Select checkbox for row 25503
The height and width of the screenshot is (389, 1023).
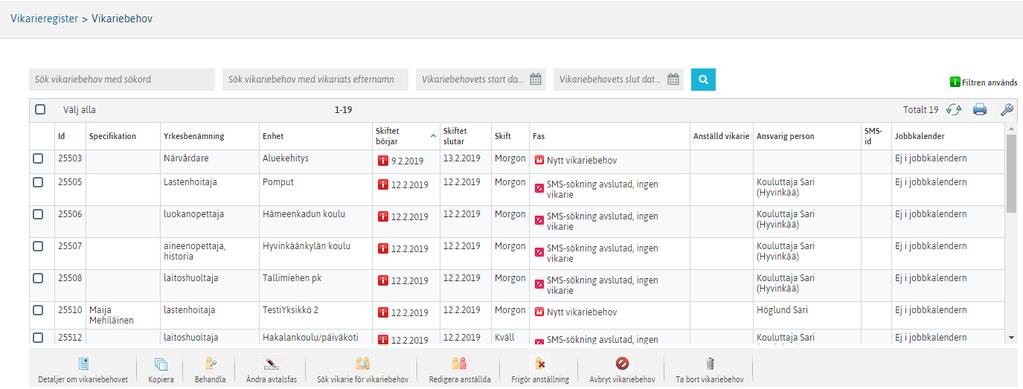point(38,159)
